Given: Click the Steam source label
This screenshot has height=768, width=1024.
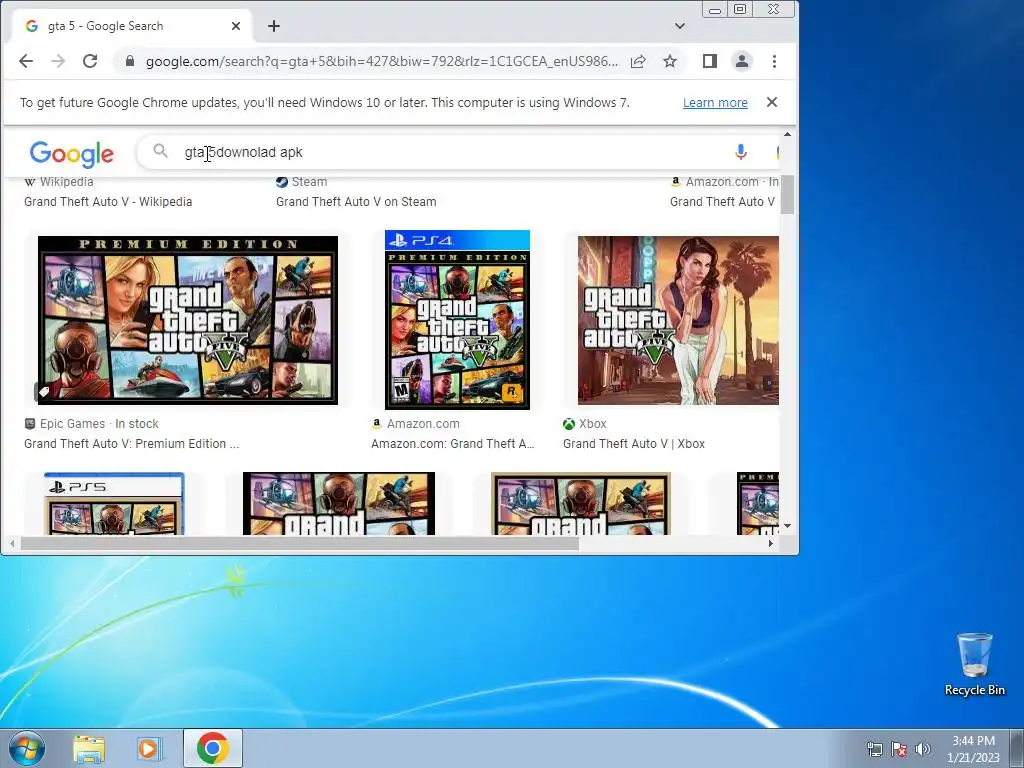Looking at the screenshot, I should (x=310, y=182).
